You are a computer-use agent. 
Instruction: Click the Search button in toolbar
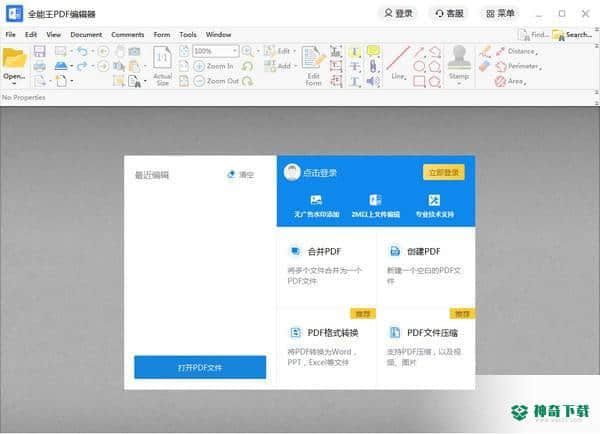pos(572,35)
